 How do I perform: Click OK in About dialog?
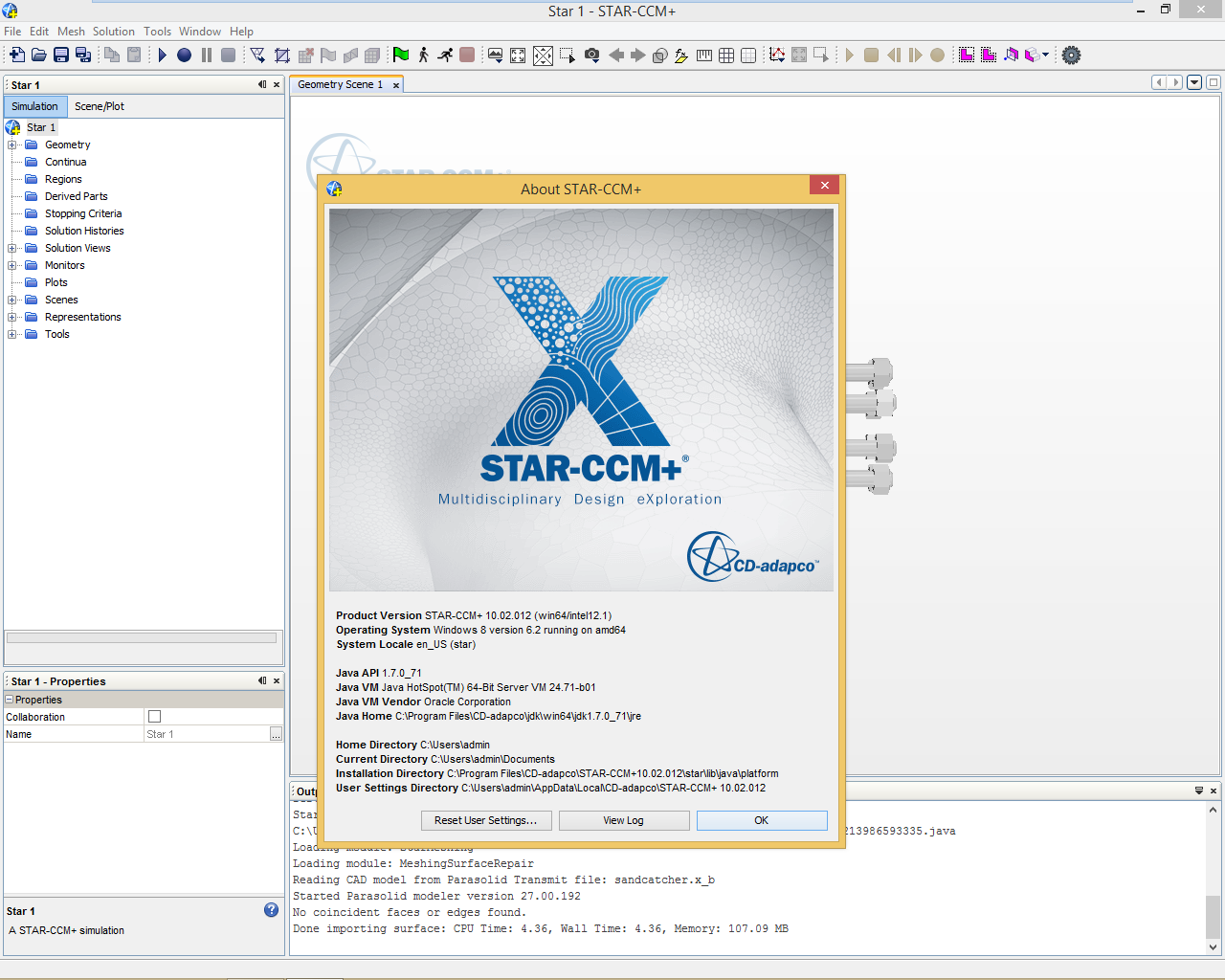[762, 820]
